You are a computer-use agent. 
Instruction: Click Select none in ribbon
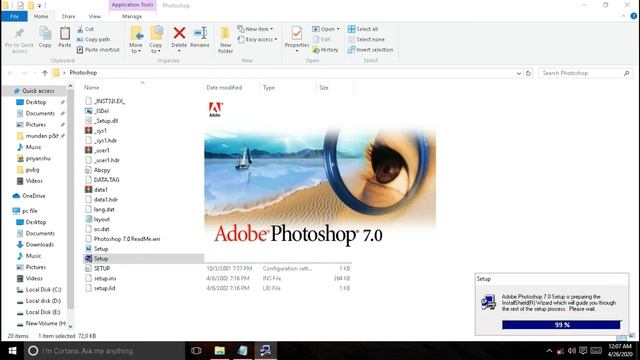(366, 40)
